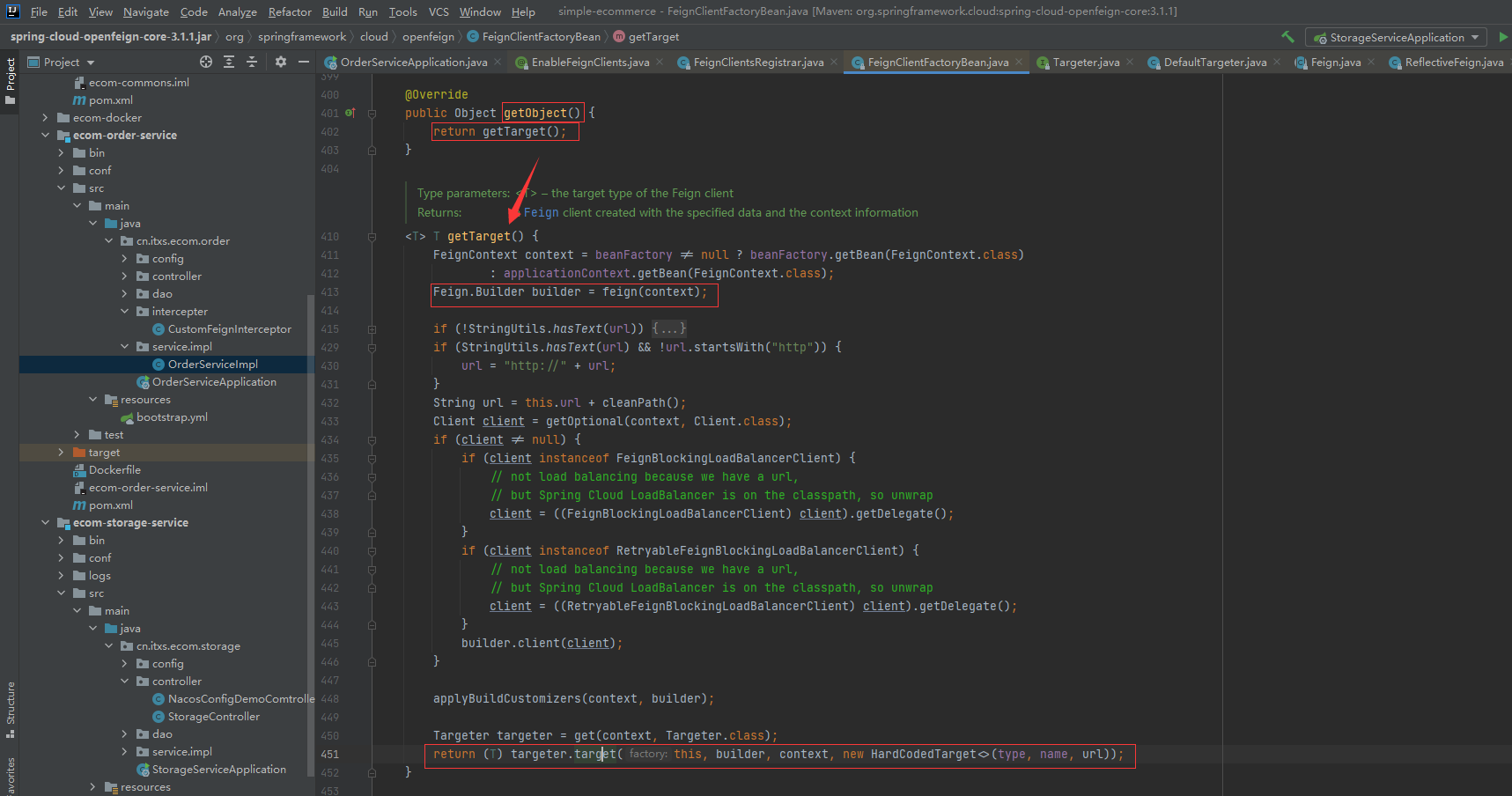The width and height of the screenshot is (1512, 796).
Task: Open the Refactor menu
Action: coord(290,11)
